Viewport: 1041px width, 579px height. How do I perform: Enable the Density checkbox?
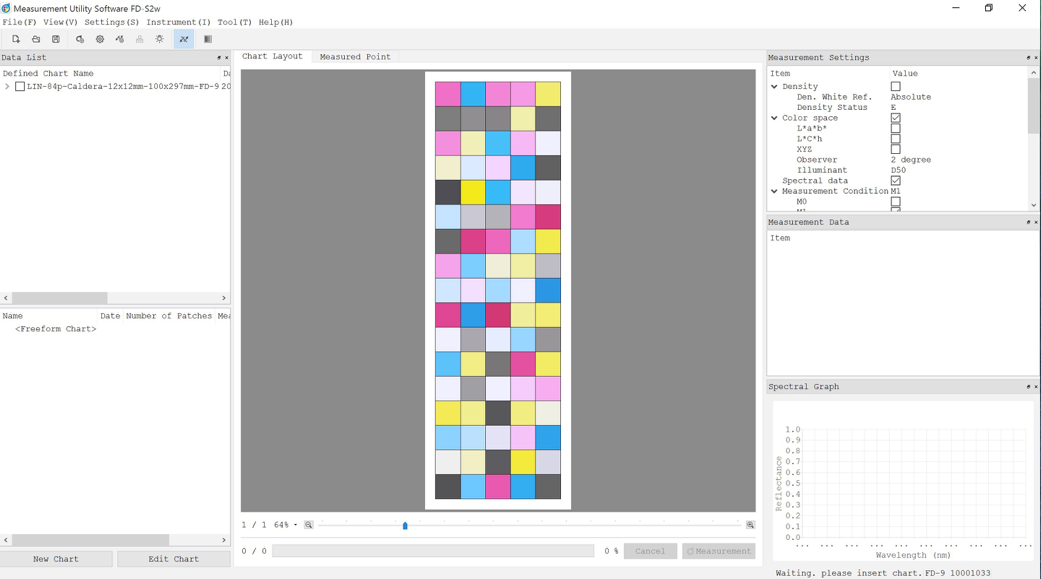coord(895,87)
